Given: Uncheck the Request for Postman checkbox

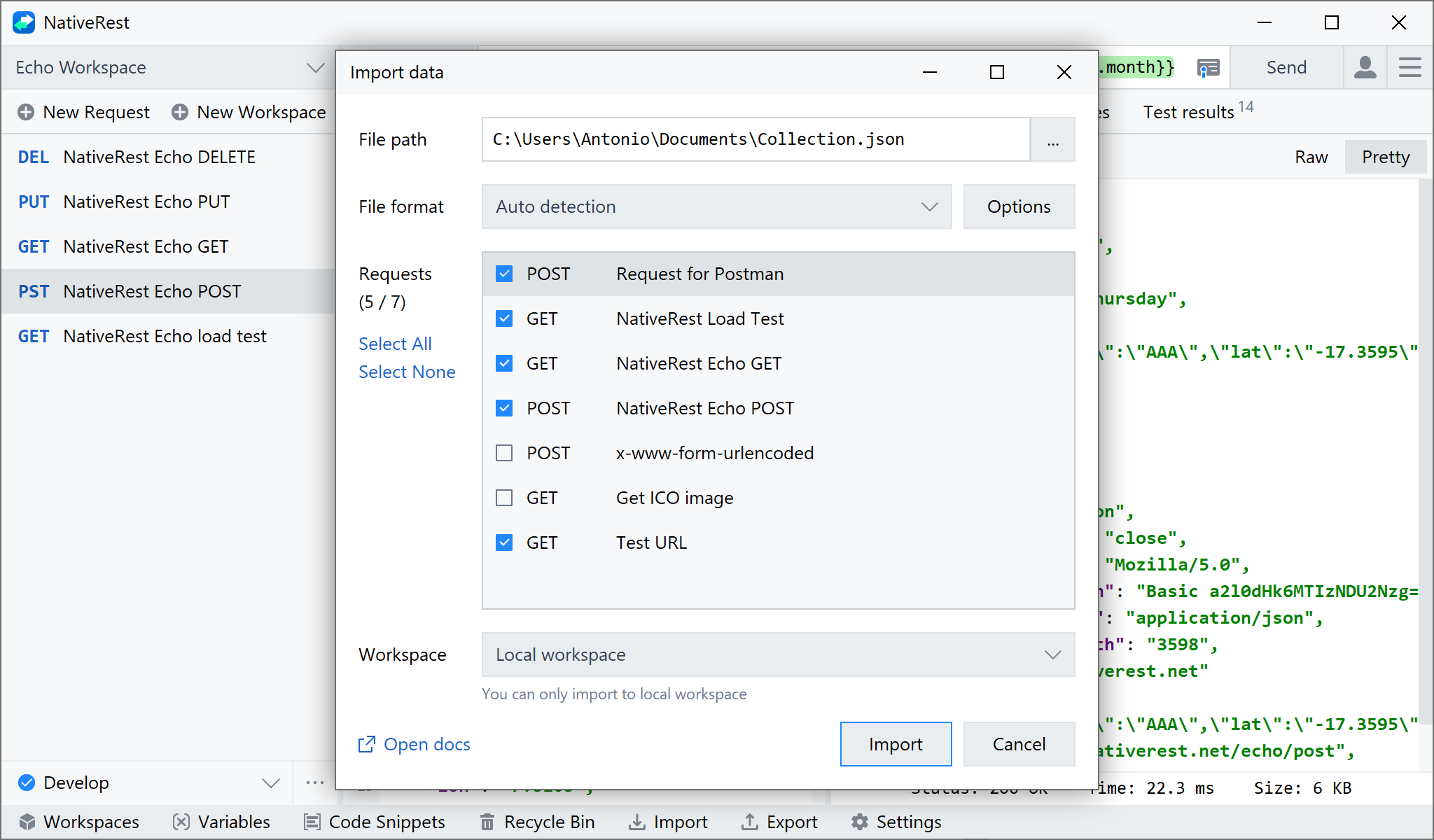Looking at the screenshot, I should (x=504, y=274).
